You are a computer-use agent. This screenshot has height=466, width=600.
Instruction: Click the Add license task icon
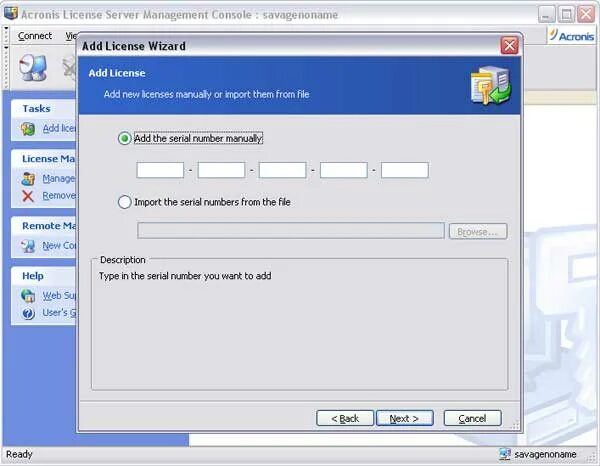pos(28,129)
